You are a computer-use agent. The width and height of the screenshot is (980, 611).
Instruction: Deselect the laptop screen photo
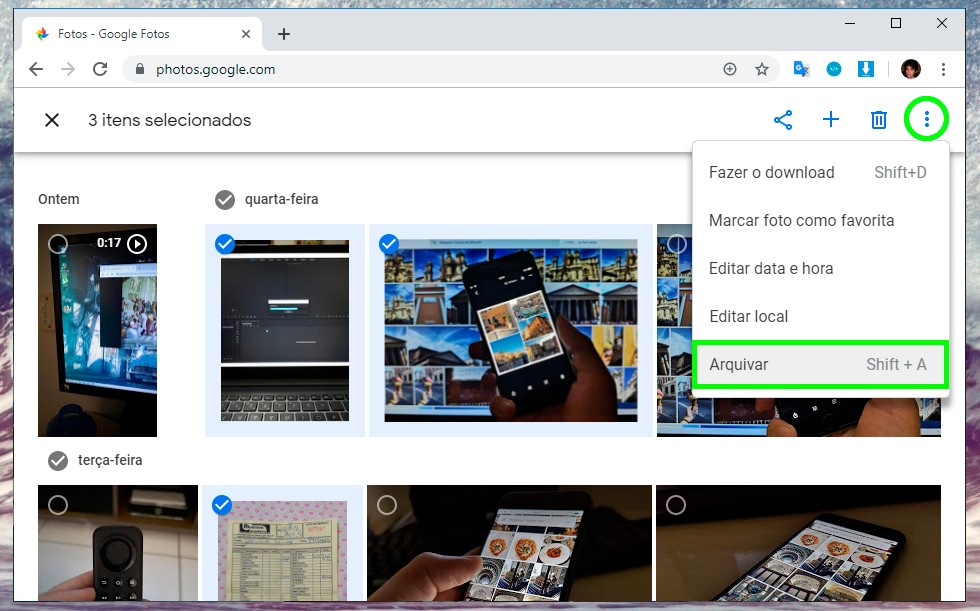click(225, 244)
